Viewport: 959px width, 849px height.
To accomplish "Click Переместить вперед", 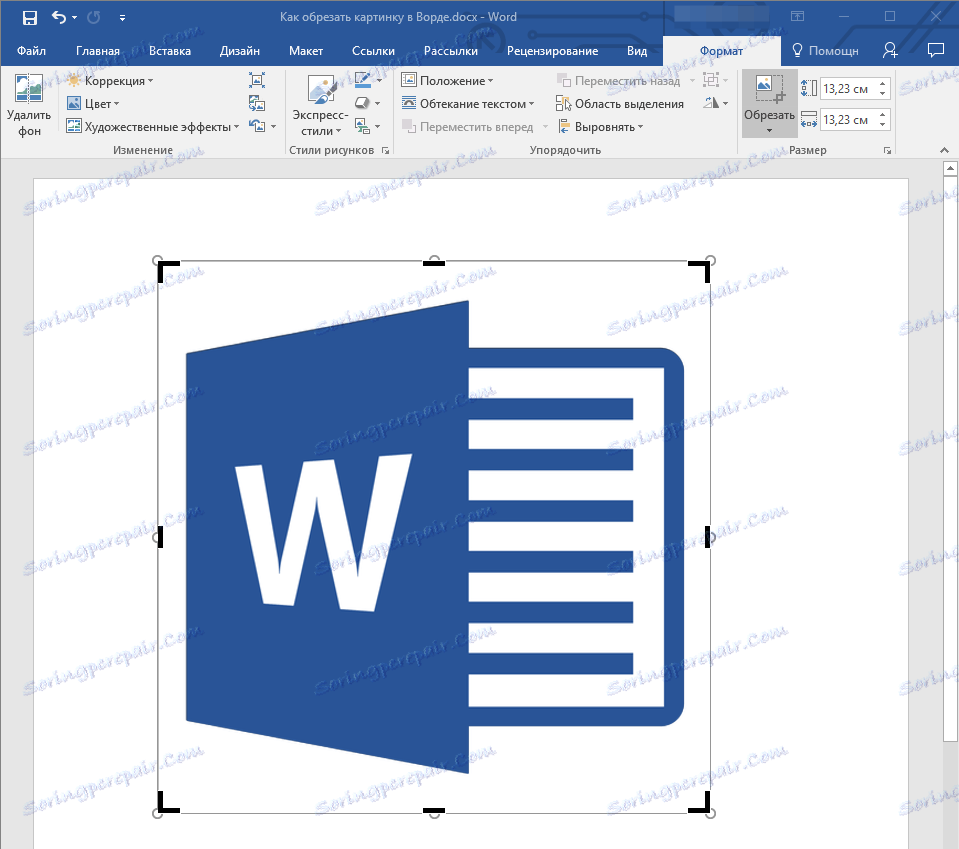I will pos(468,127).
